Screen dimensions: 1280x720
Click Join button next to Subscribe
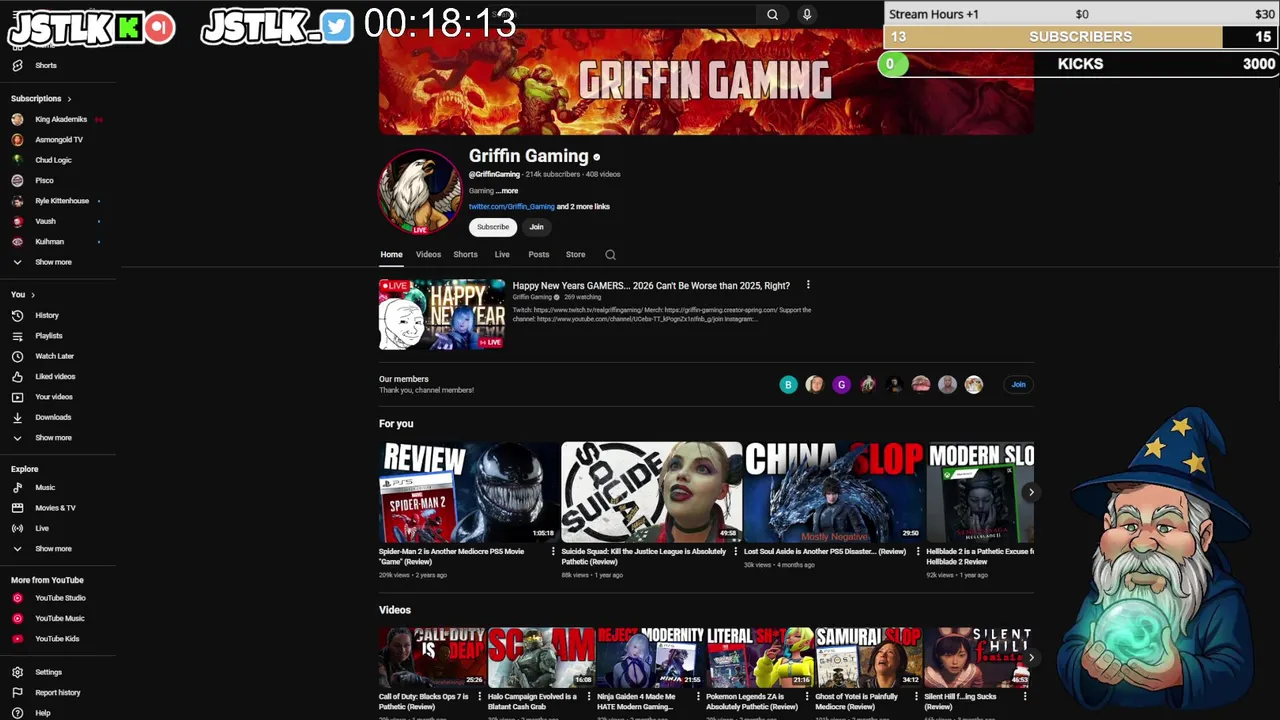coord(536,227)
